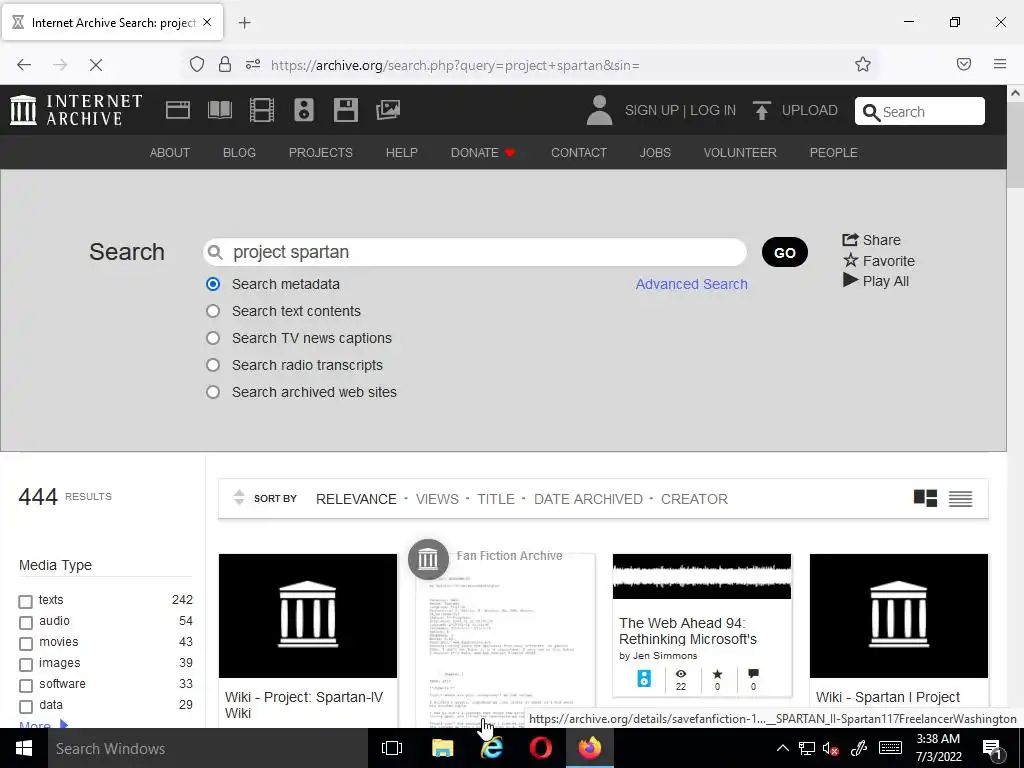This screenshot has height=768, width=1024.
Task: Open the Save to Pocket icon
Action: [964, 64]
